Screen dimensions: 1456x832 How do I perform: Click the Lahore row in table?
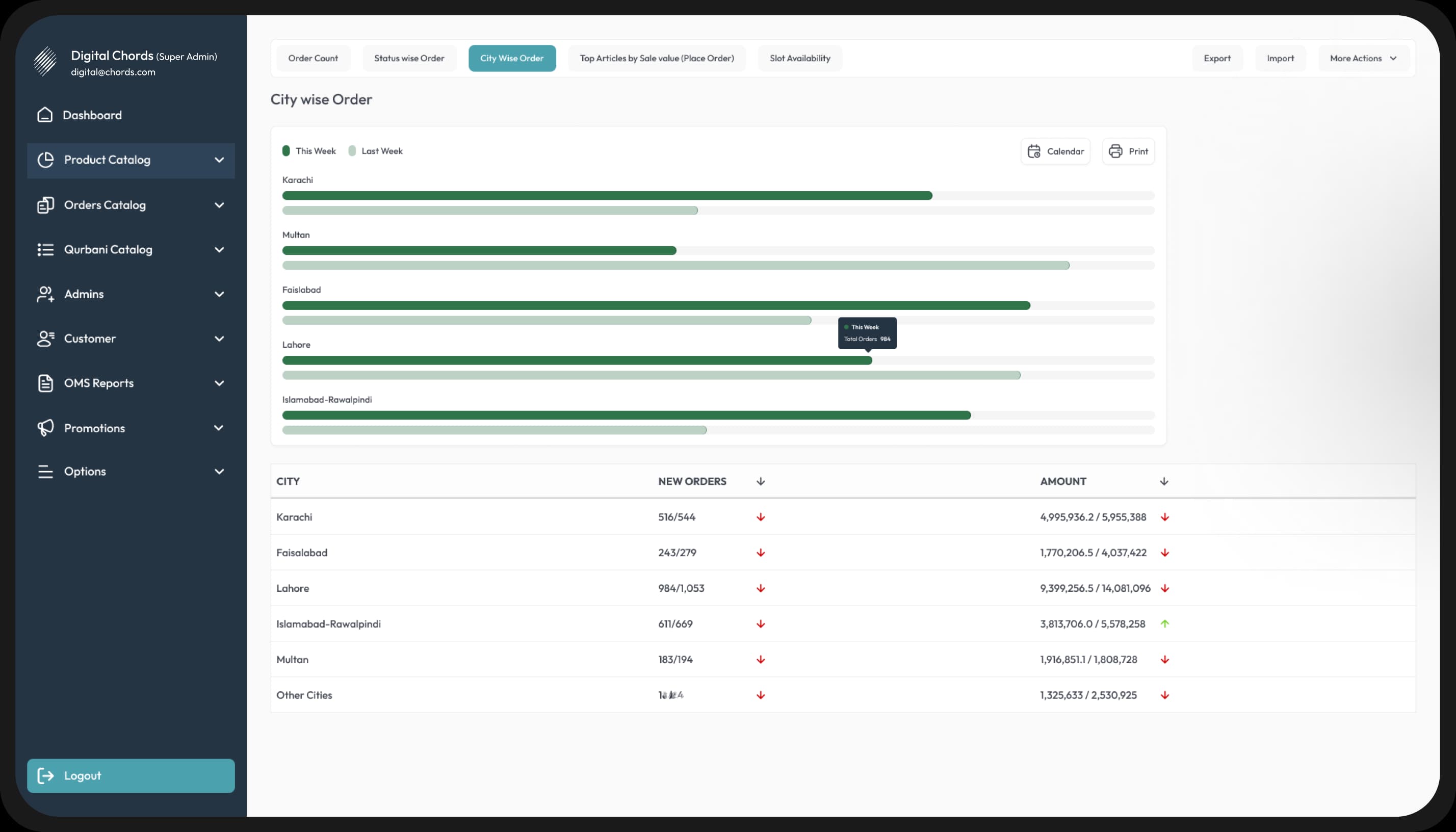coord(843,588)
